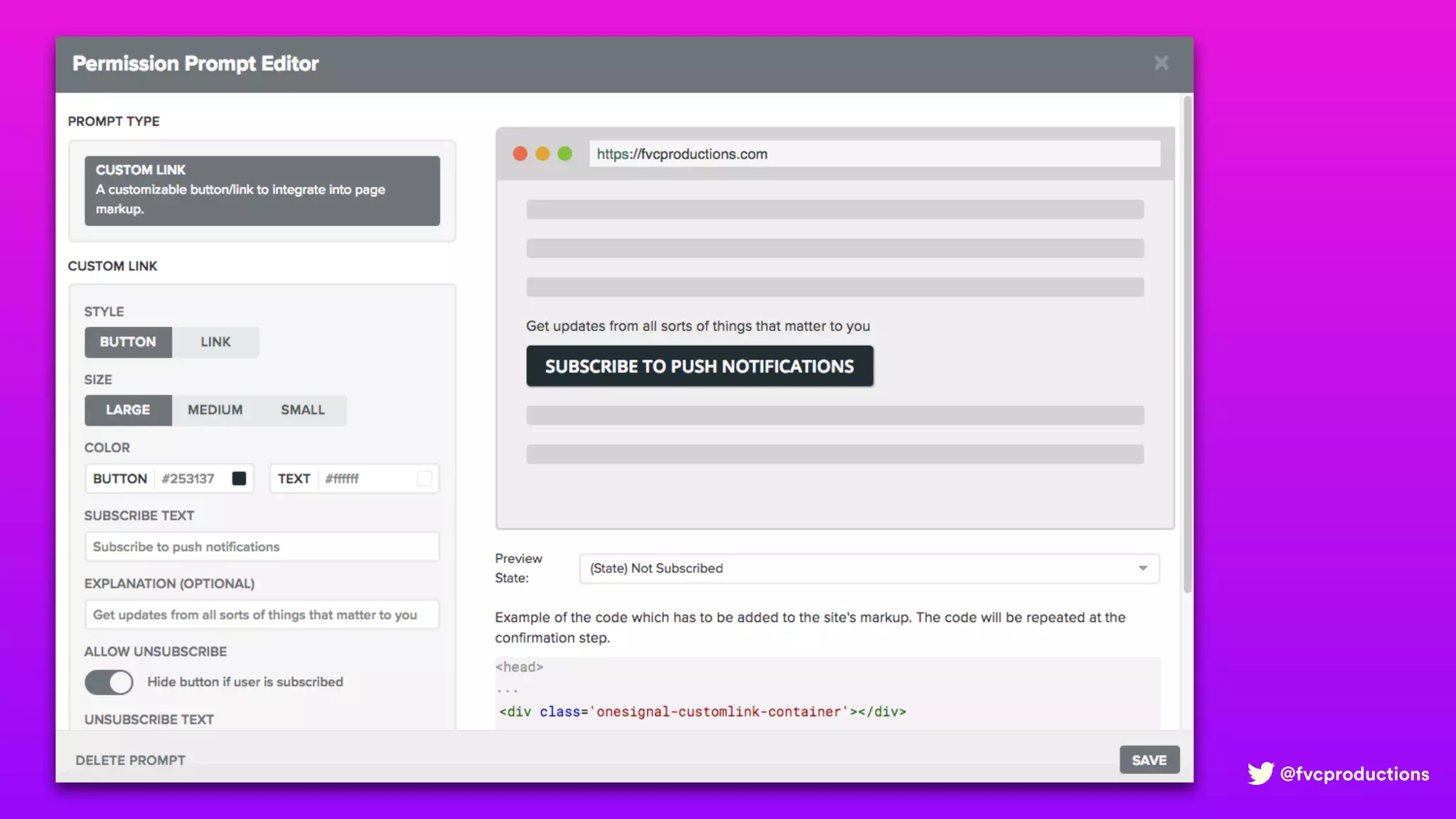The width and height of the screenshot is (1456, 819).
Task: Click the yellow dot in preview browser
Action: pyautogui.click(x=542, y=154)
